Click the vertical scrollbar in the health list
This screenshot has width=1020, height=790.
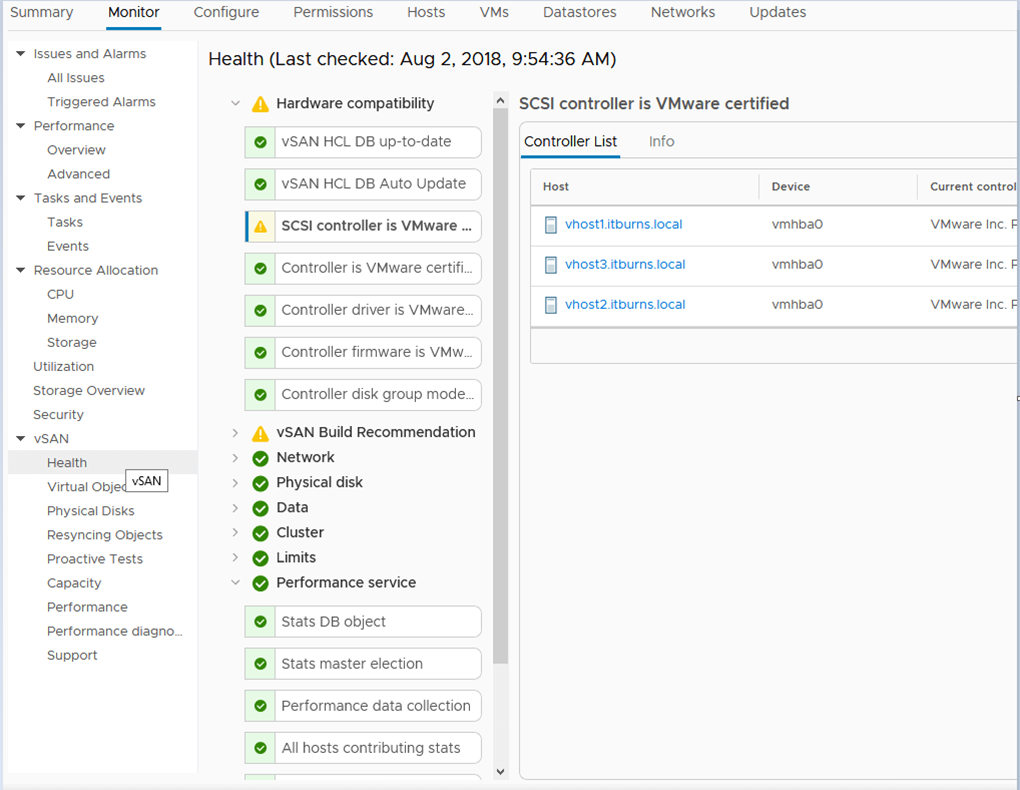click(x=500, y=400)
